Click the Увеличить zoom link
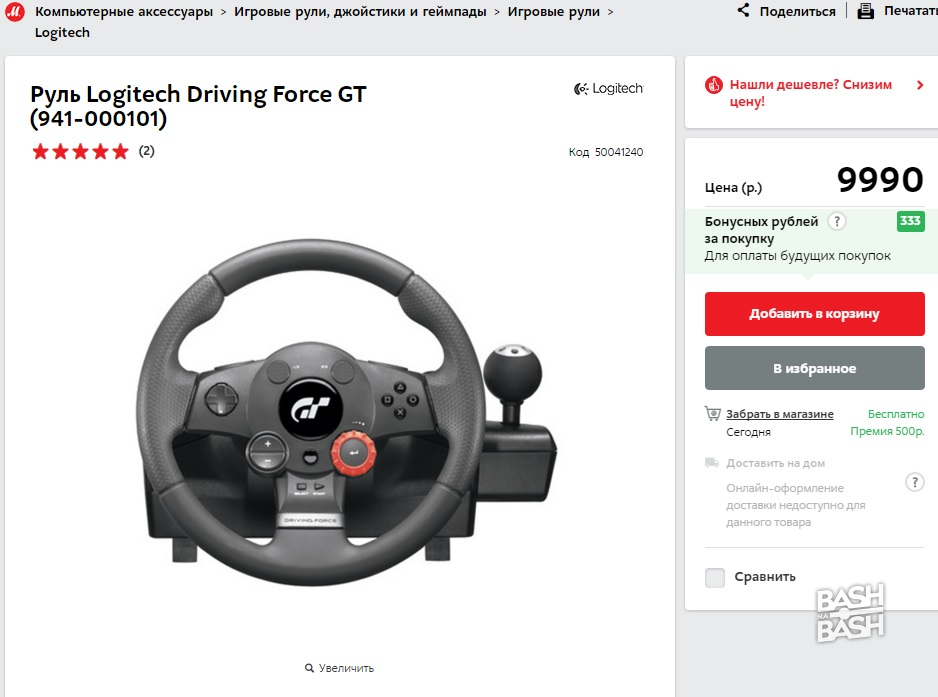 pyautogui.click(x=346, y=668)
